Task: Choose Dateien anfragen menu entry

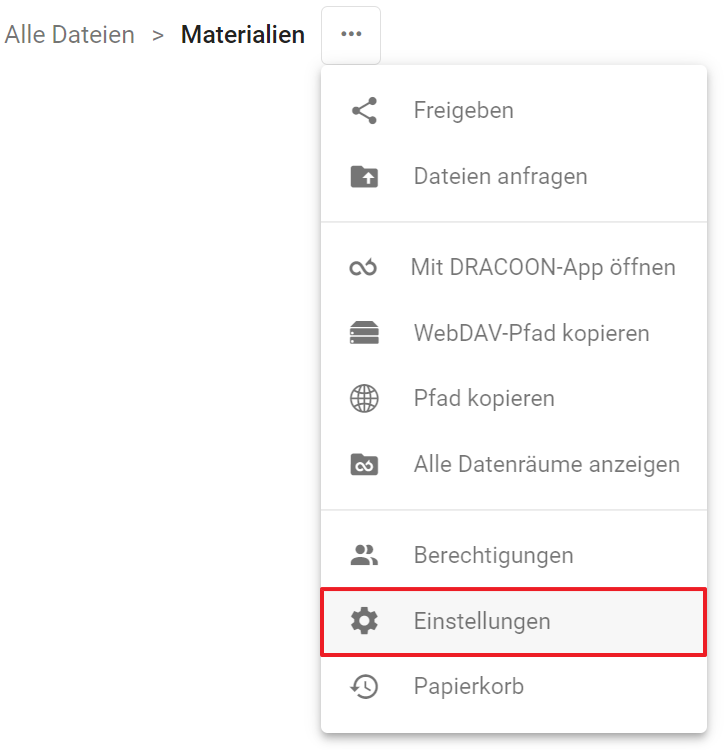Action: 514,176
